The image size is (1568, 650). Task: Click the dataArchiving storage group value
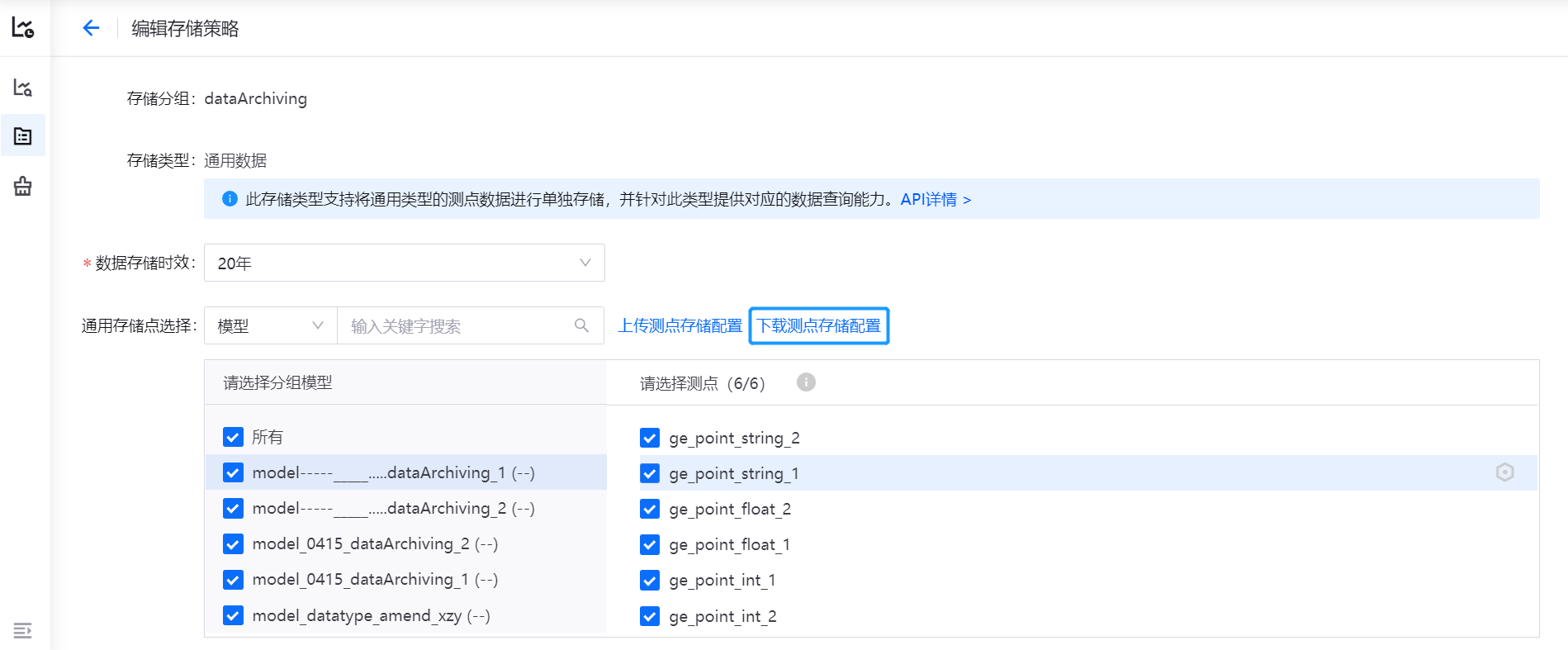[x=256, y=98]
